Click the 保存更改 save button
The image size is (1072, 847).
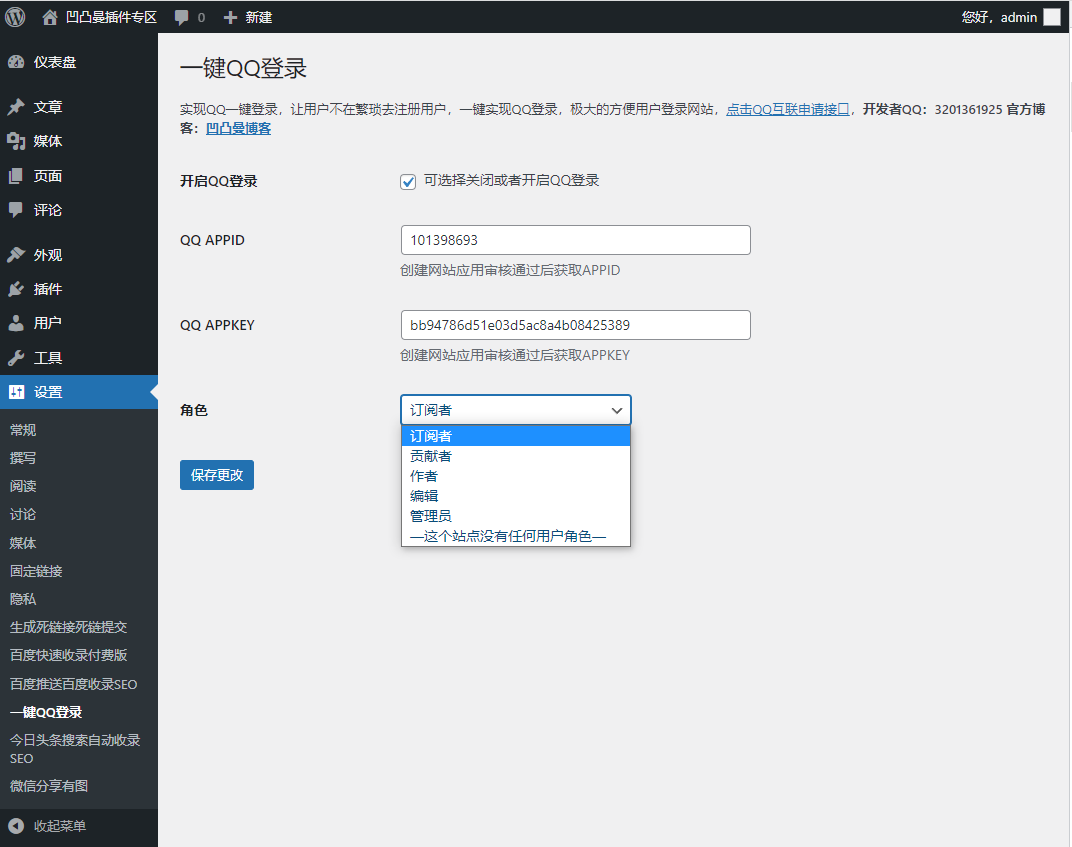click(216, 475)
